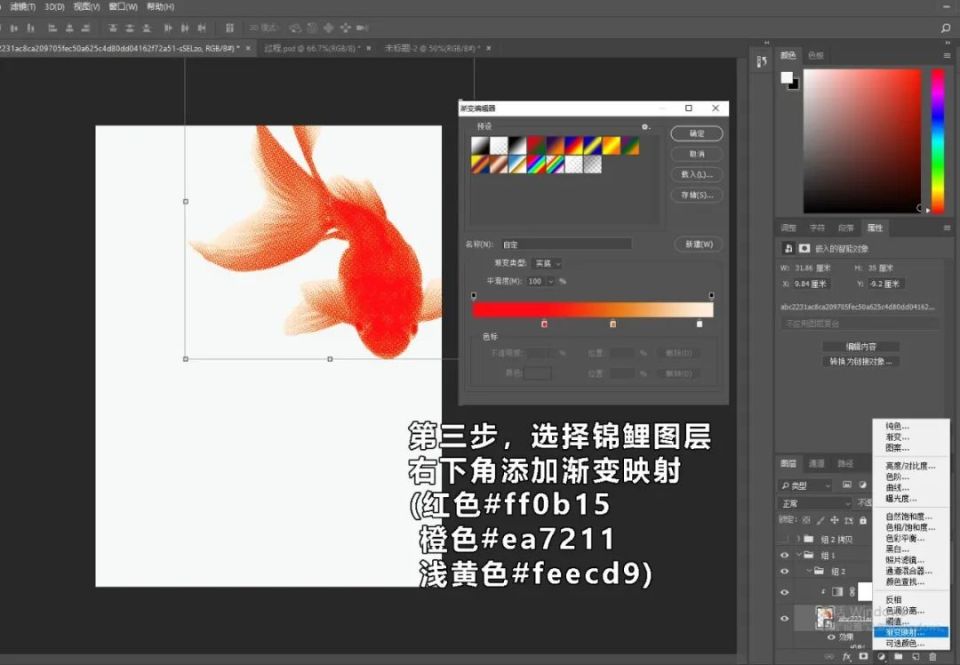Click 取消 in the Gradient Editor

[697, 154]
